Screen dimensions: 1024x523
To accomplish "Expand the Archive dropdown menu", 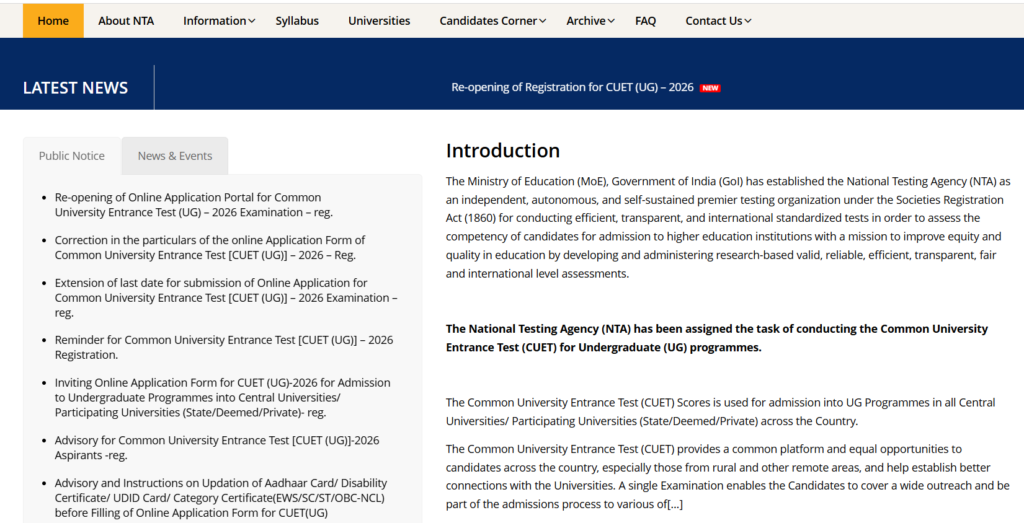I will pyautogui.click(x=590, y=21).
